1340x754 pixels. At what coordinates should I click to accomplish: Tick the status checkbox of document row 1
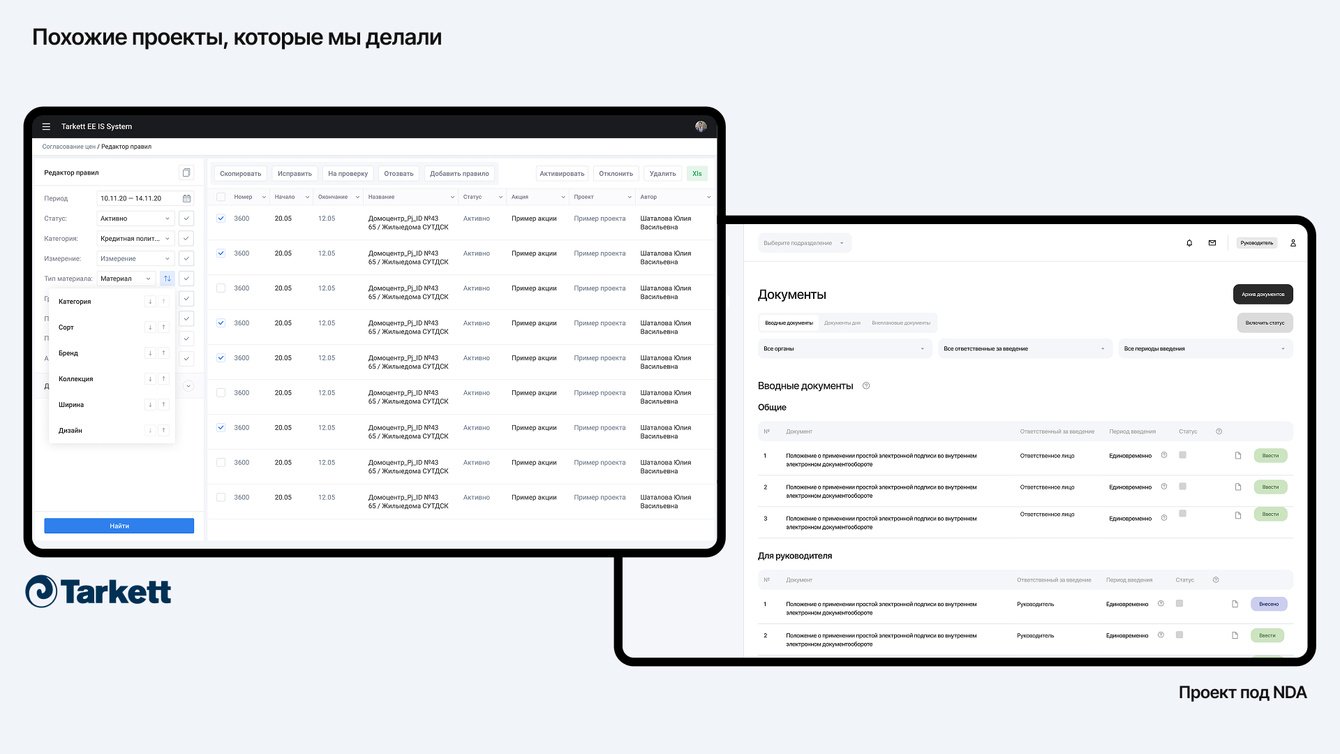coord(1182,455)
